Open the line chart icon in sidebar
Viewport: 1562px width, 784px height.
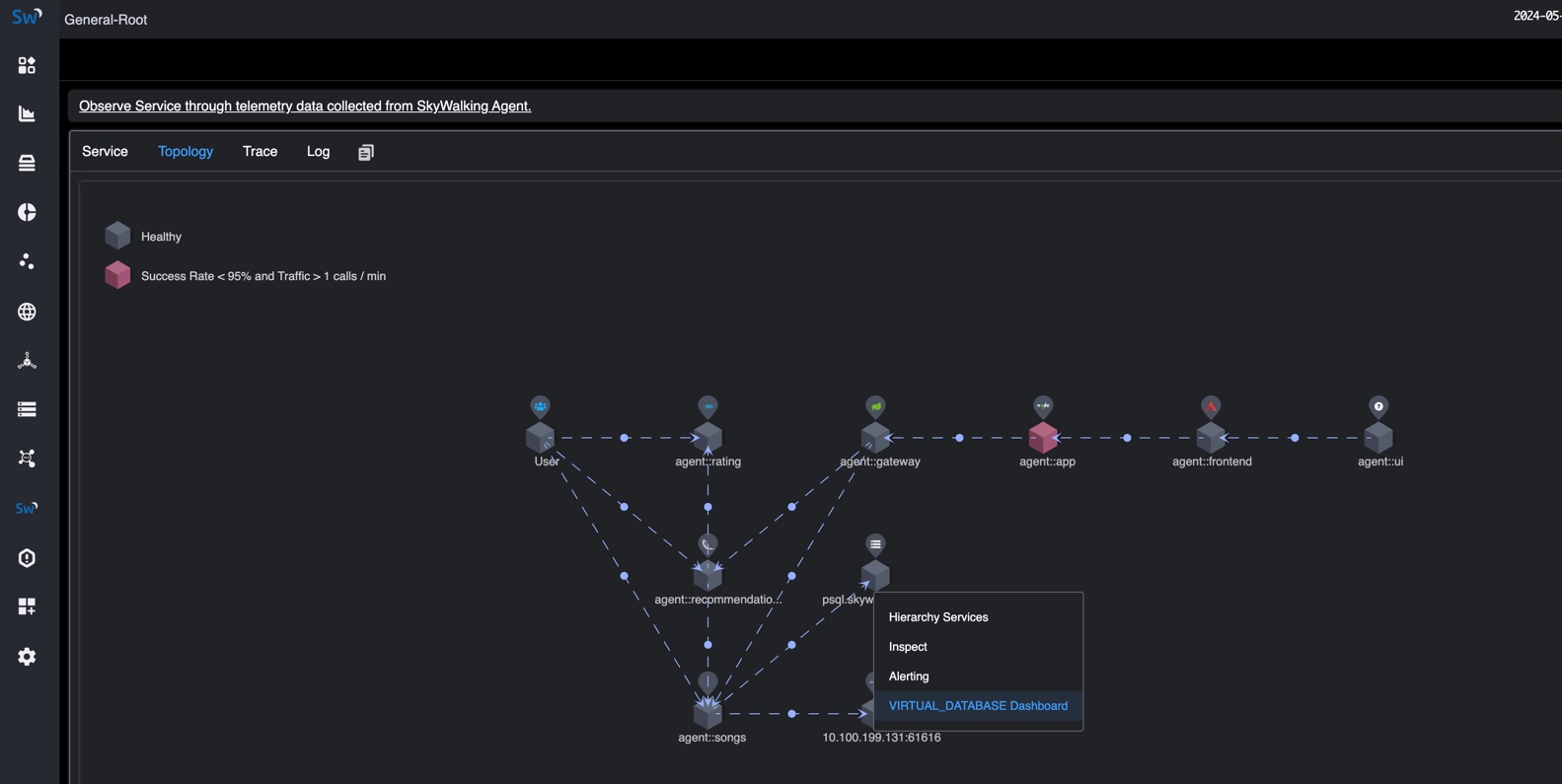pyautogui.click(x=27, y=114)
